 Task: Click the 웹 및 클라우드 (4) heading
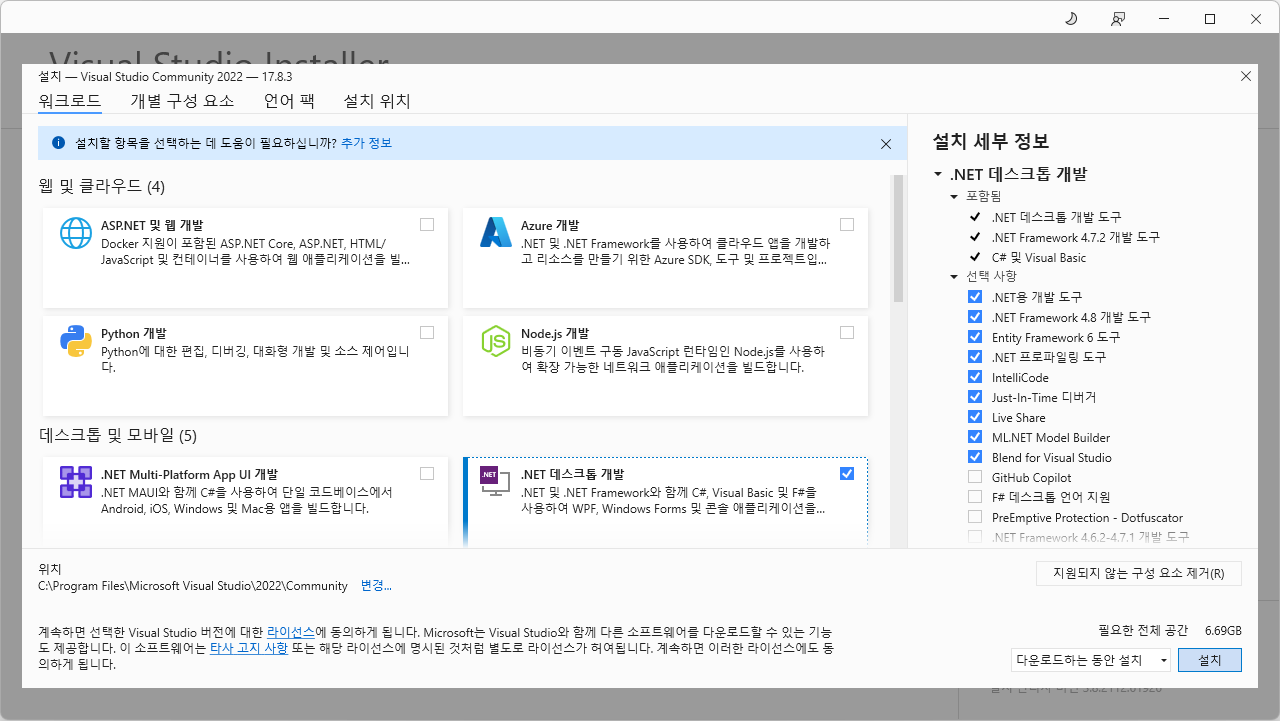(102, 187)
